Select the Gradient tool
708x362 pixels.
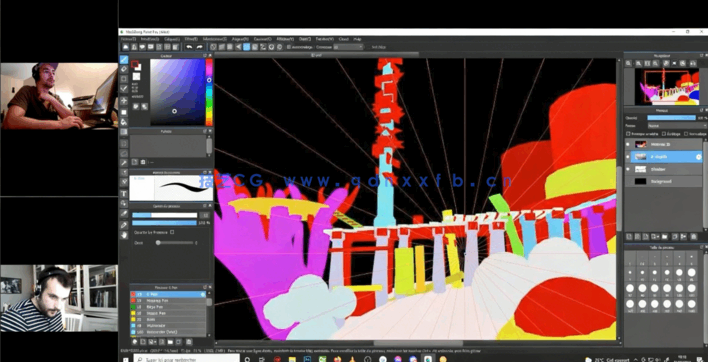[x=124, y=132]
